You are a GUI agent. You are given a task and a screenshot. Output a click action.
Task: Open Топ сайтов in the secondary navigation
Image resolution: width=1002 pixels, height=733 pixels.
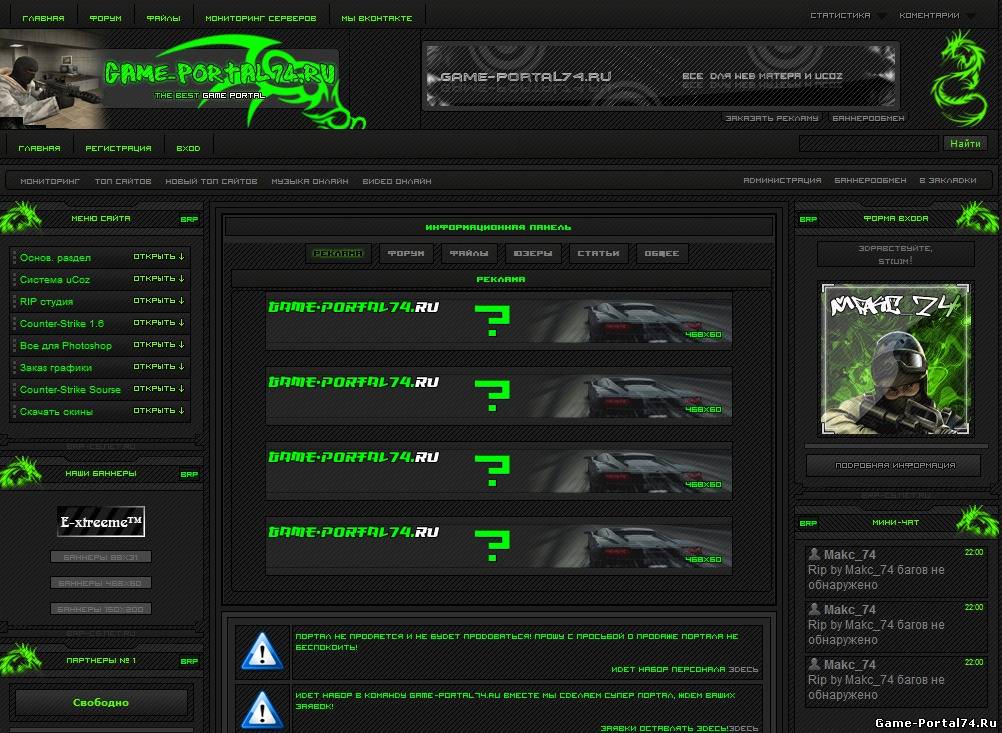pos(123,181)
